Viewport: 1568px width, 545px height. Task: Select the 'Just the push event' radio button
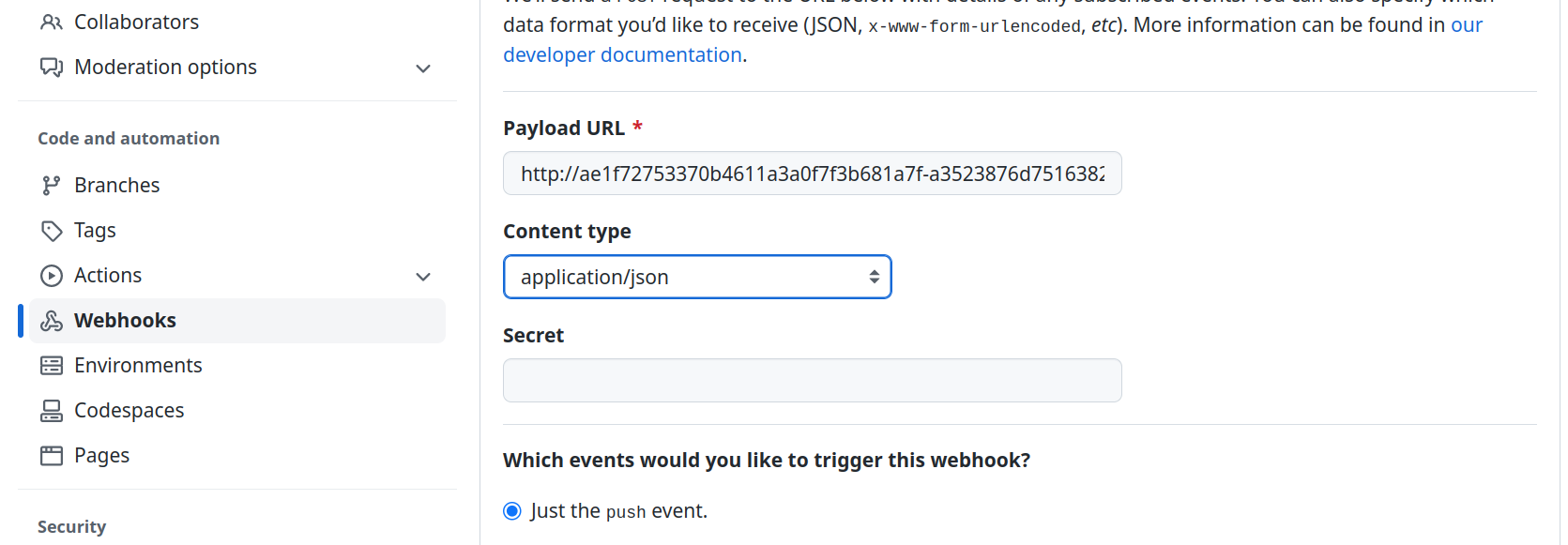511,510
